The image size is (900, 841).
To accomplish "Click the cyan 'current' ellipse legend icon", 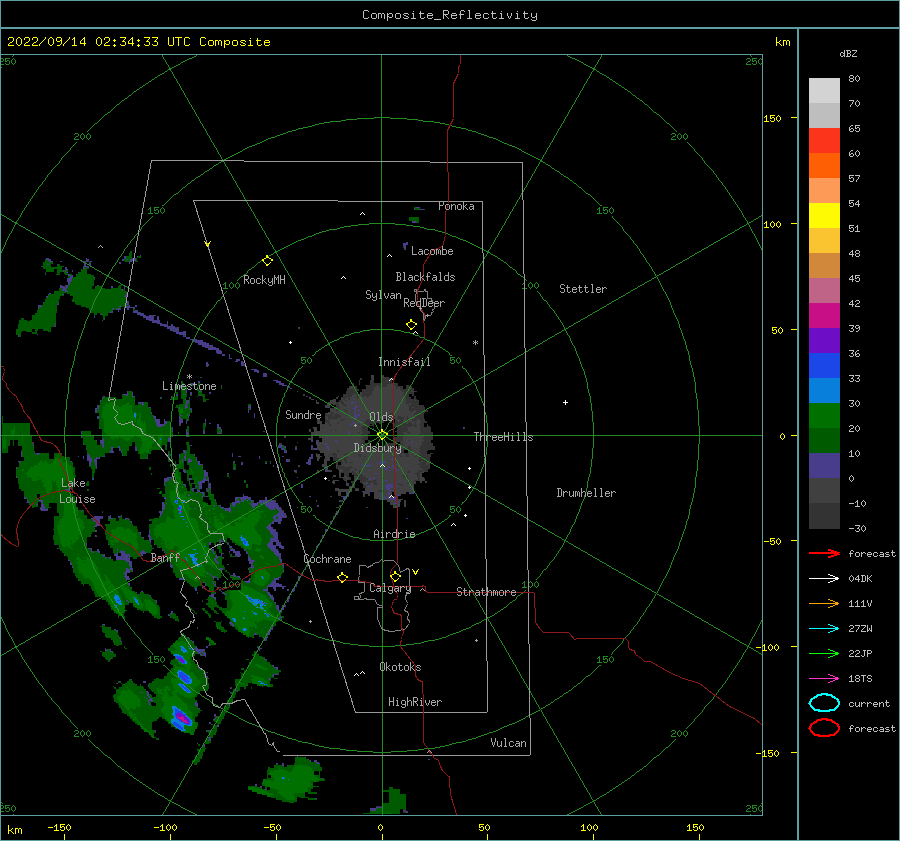I will coord(824,703).
